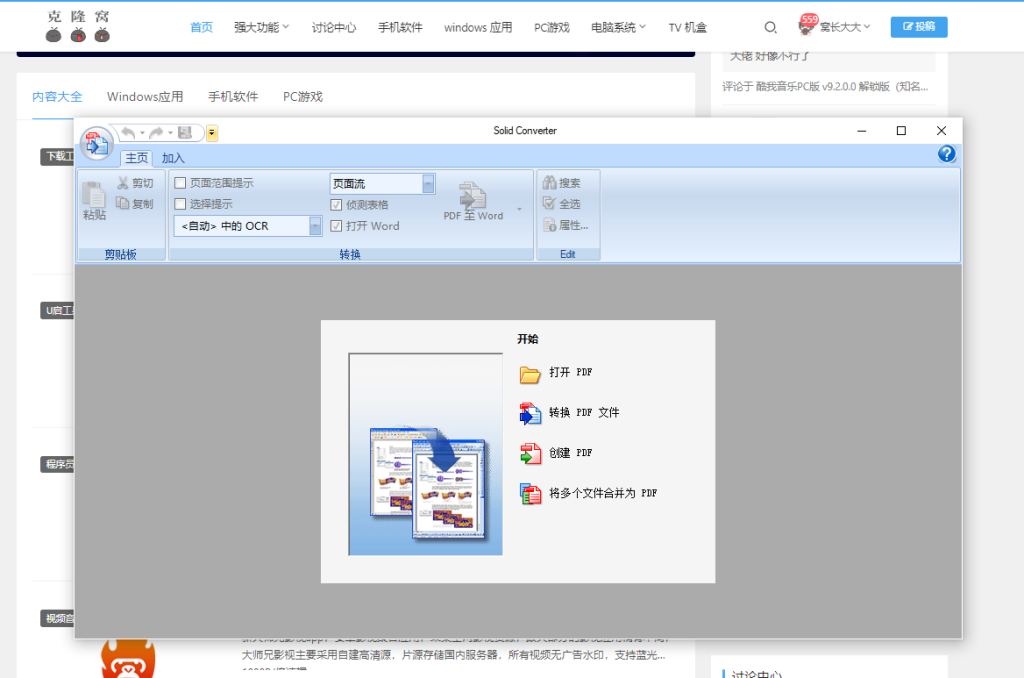
Task: Click 创建 PDF icon on start page
Action: pos(530,453)
